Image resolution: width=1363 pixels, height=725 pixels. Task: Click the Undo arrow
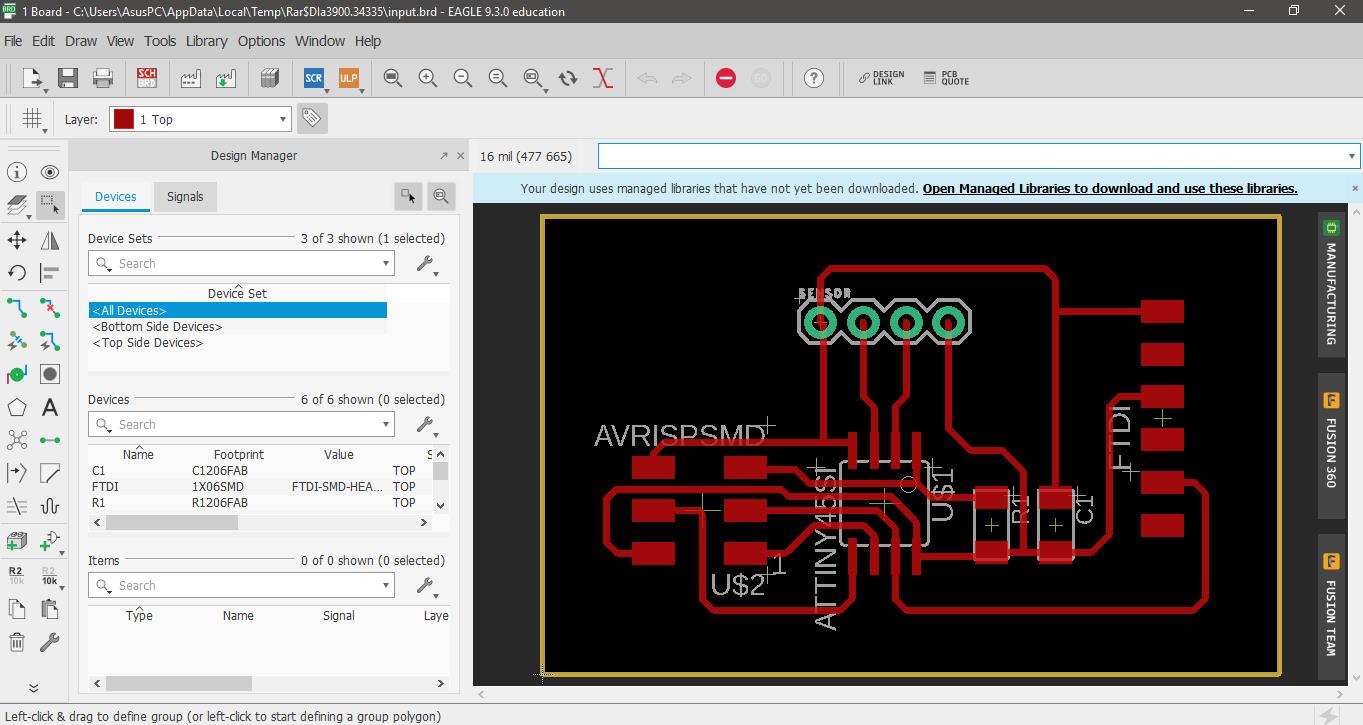point(647,78)
